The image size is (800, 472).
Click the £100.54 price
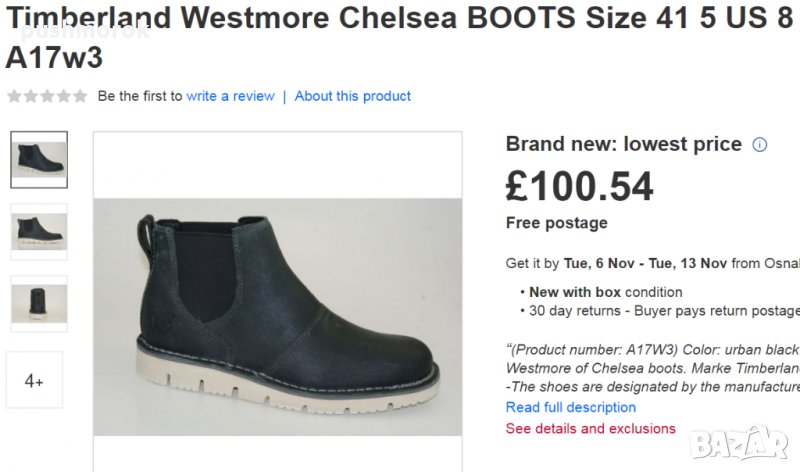pyautogui.click(x=579, y=186)
